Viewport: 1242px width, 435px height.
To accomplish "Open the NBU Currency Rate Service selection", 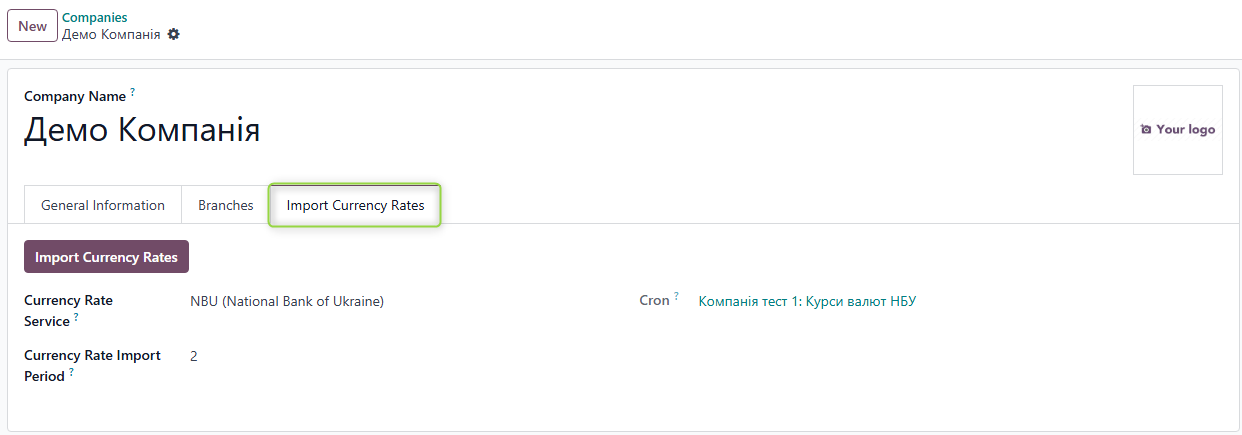I will (287, 301).
